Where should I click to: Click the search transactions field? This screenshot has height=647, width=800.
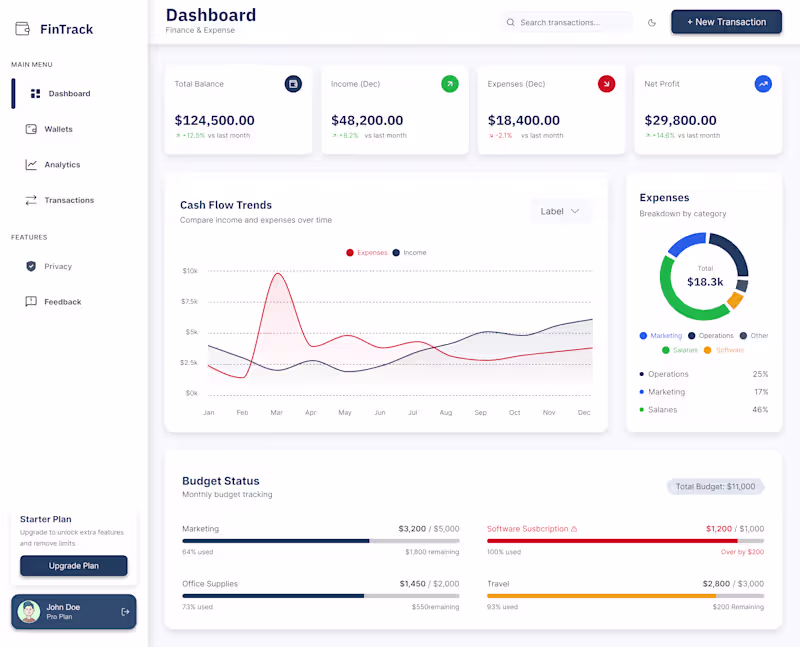565,21
